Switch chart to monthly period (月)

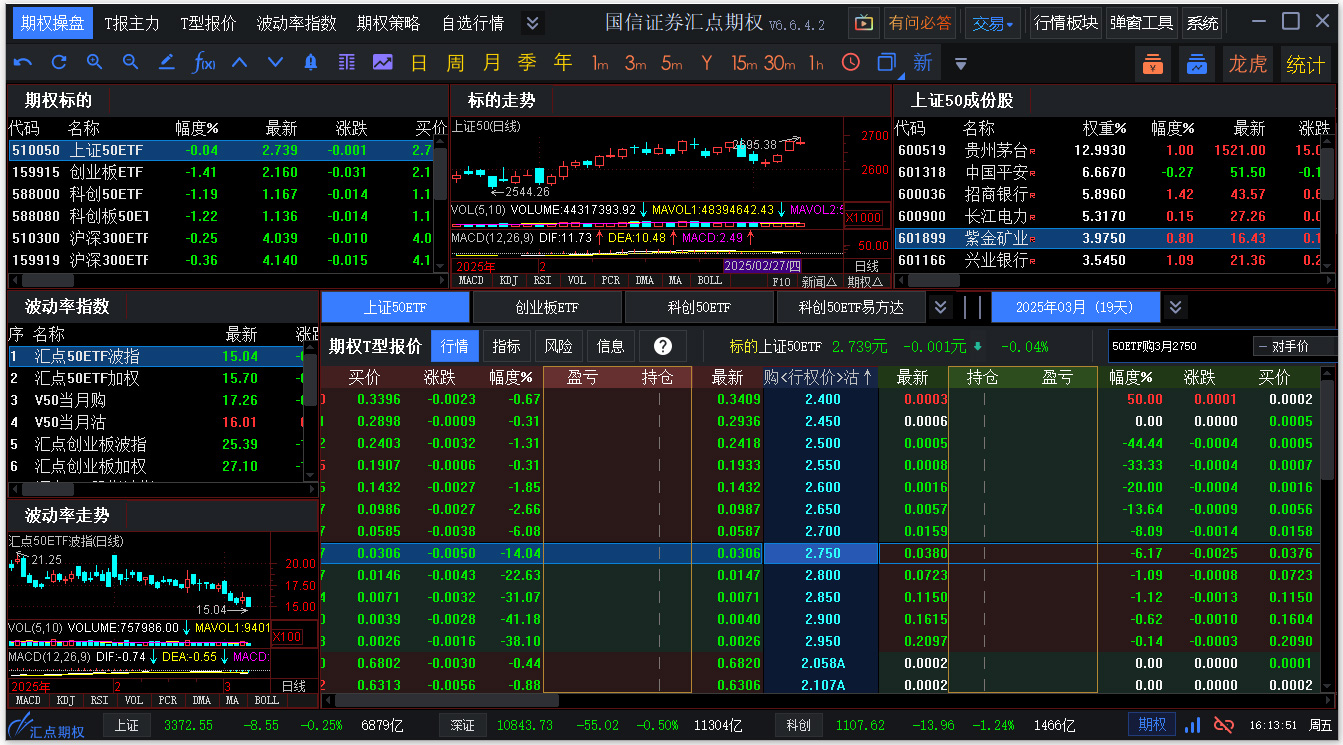coord(491,63)
